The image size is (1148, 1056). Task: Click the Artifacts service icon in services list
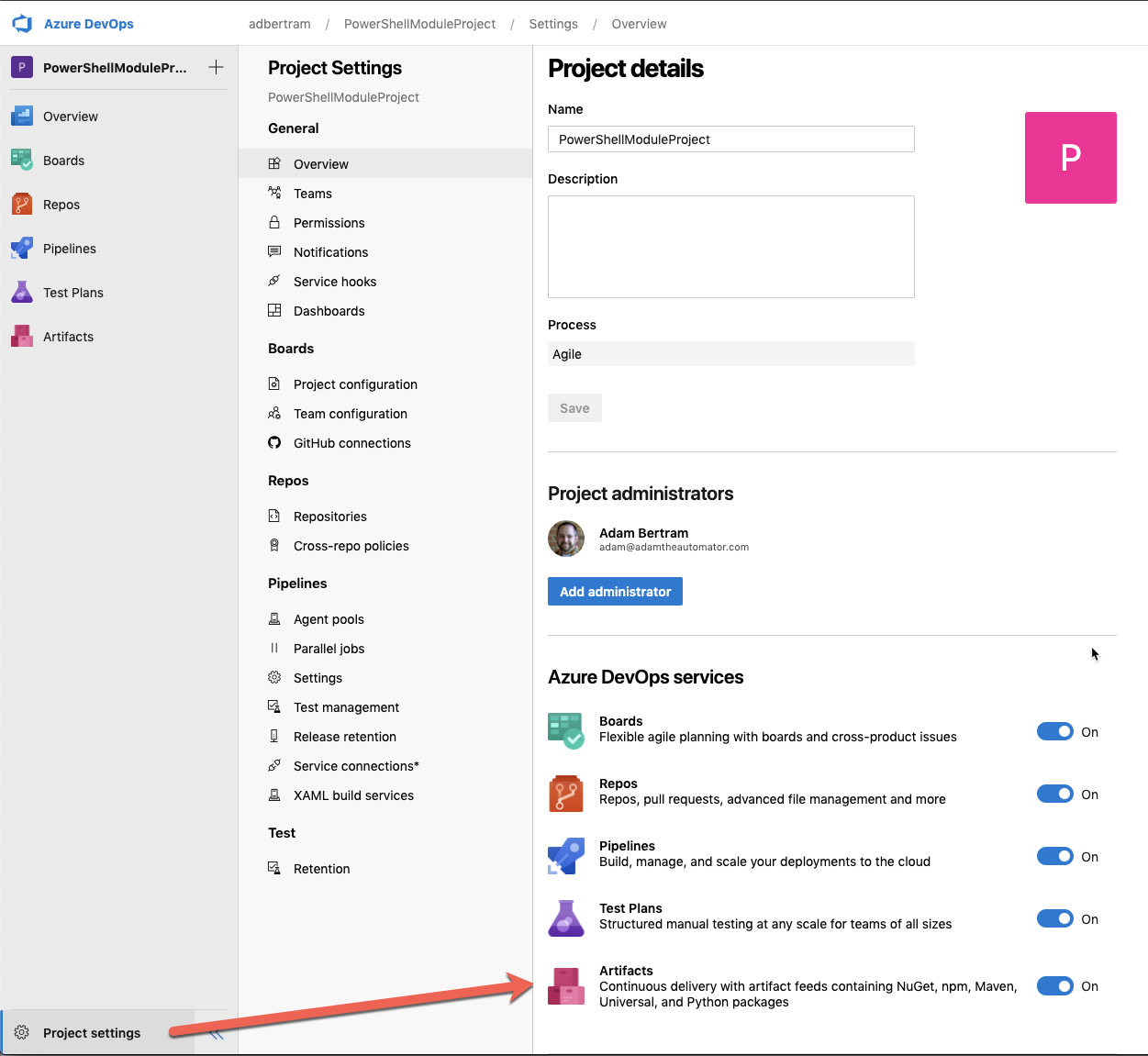coord(566,986)
